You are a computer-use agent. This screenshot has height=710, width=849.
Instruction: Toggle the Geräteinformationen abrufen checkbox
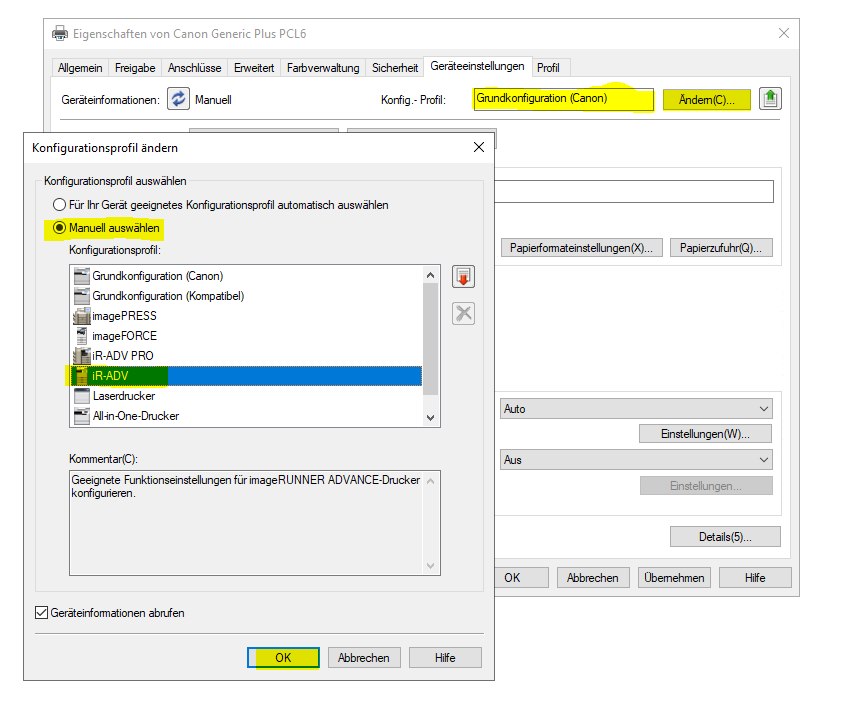click(41, 613)
